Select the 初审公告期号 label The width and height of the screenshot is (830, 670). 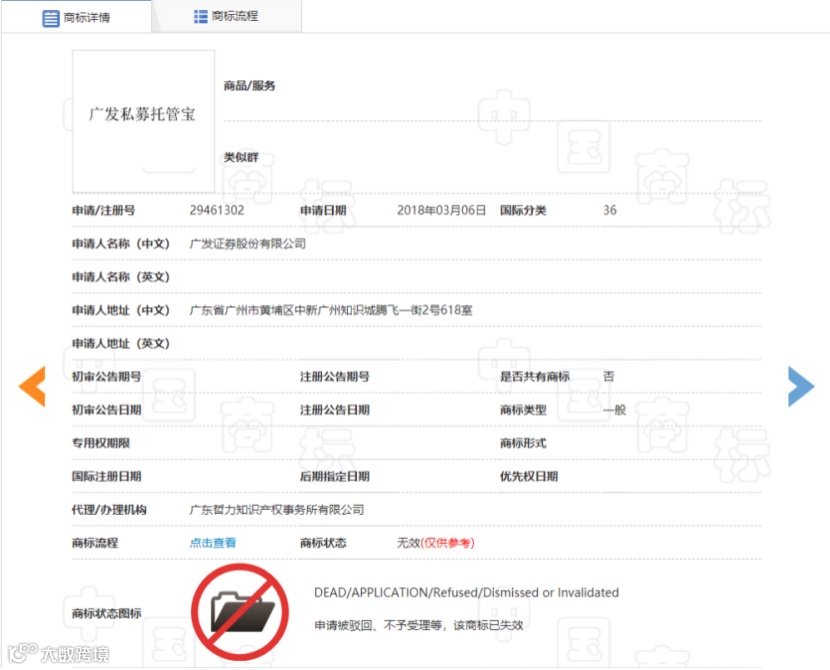point(106,376)
